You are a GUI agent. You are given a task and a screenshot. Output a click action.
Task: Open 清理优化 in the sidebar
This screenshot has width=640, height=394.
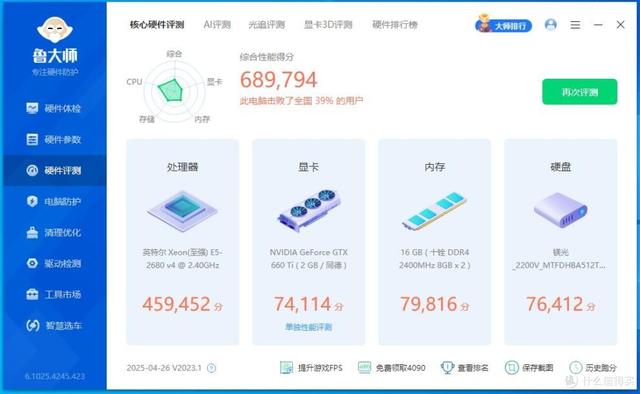53,232
